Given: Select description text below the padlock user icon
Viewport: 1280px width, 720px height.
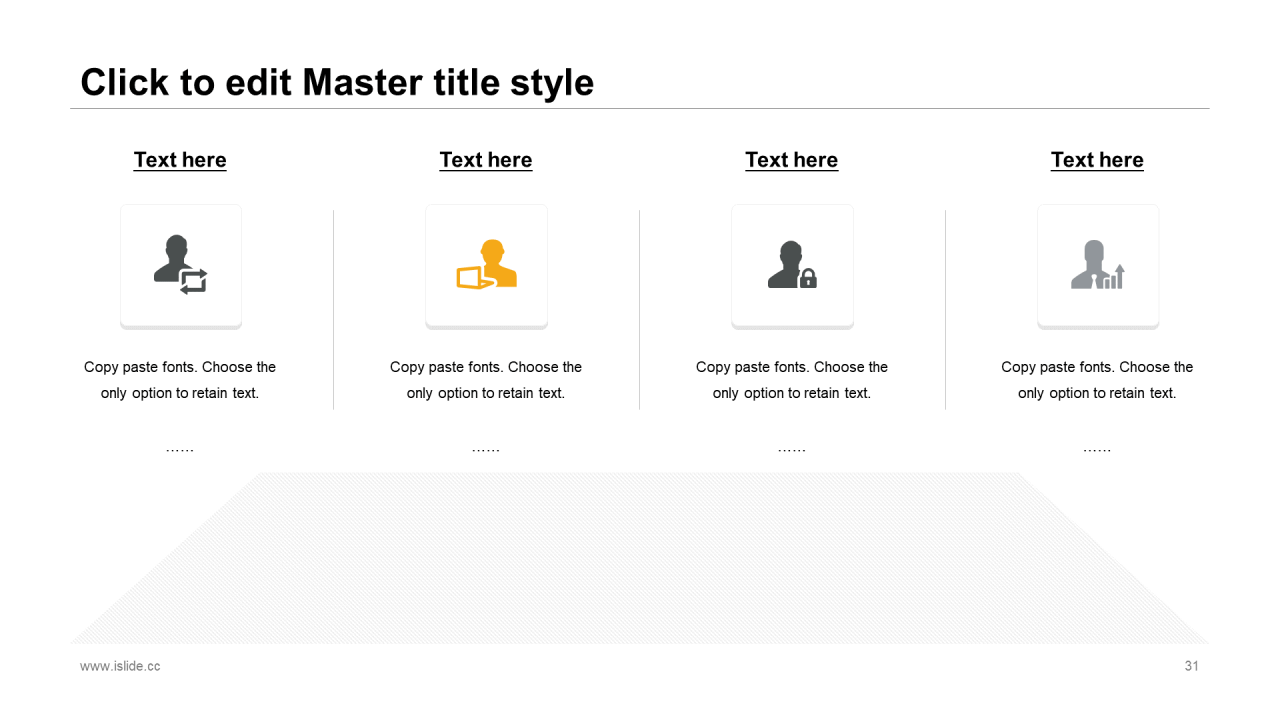Looking at the screenshot, I should 792,380.
